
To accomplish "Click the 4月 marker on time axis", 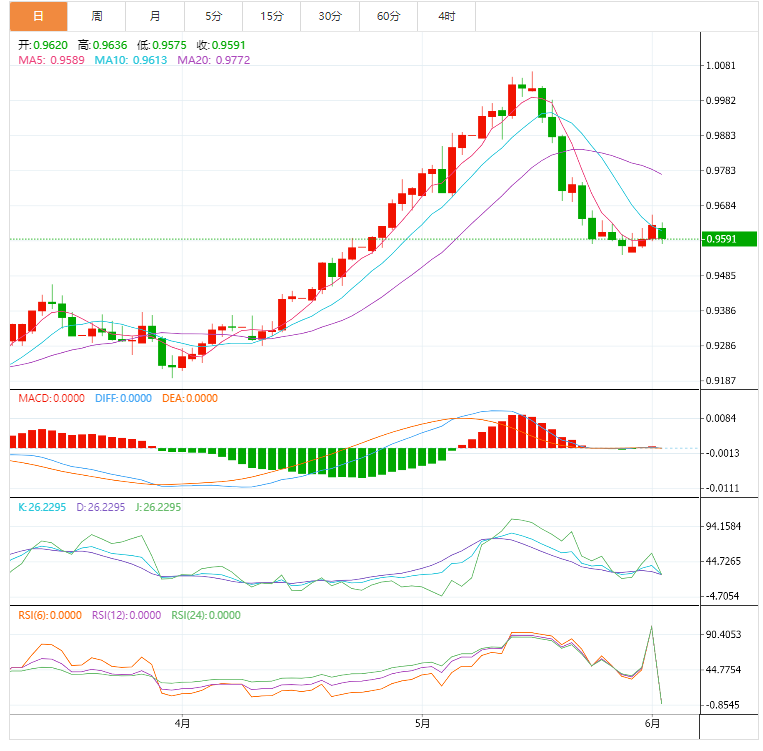I will point(182,722).
